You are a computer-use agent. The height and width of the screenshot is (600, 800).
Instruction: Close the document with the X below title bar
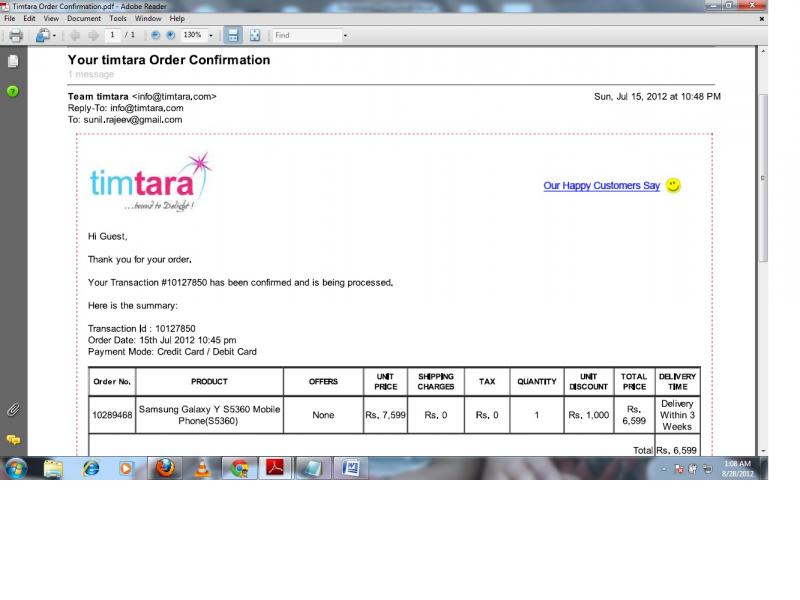tap(762, 19)
